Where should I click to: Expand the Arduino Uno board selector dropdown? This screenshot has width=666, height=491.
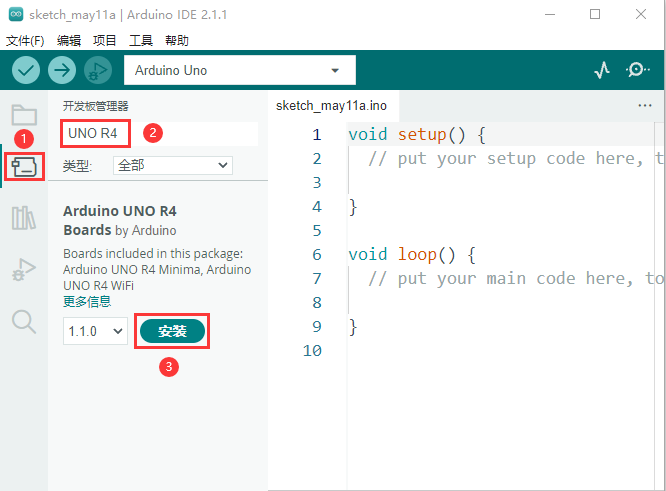click(240, 70)
